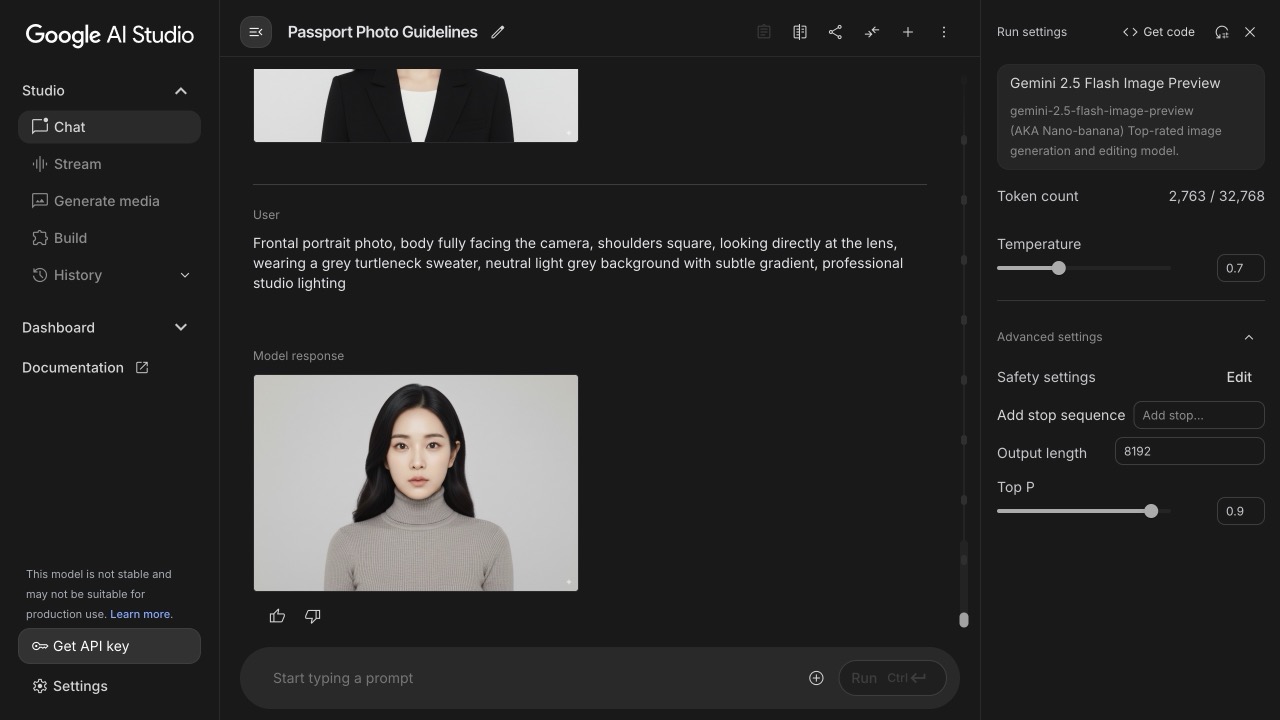
Task: Collapse the sidebar navigation panel icon
Action: 256,32
